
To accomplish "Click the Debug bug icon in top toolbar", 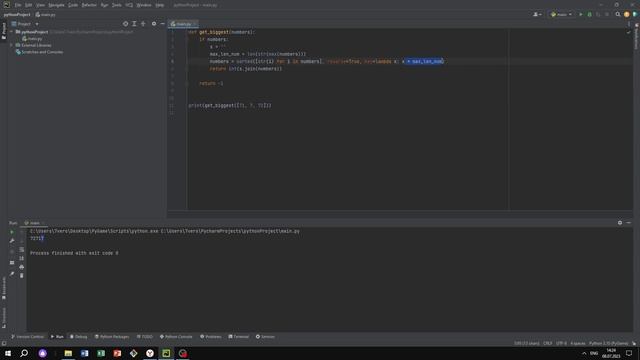I will (589, 15).
